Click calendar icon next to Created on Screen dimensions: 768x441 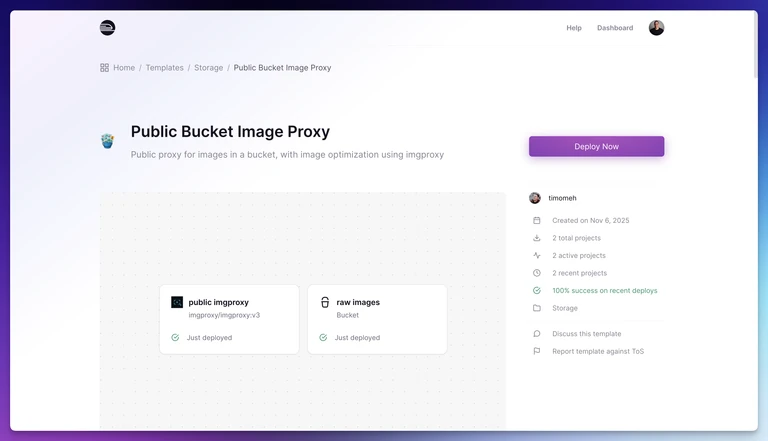pyautogui.click(x=537, y=220)
